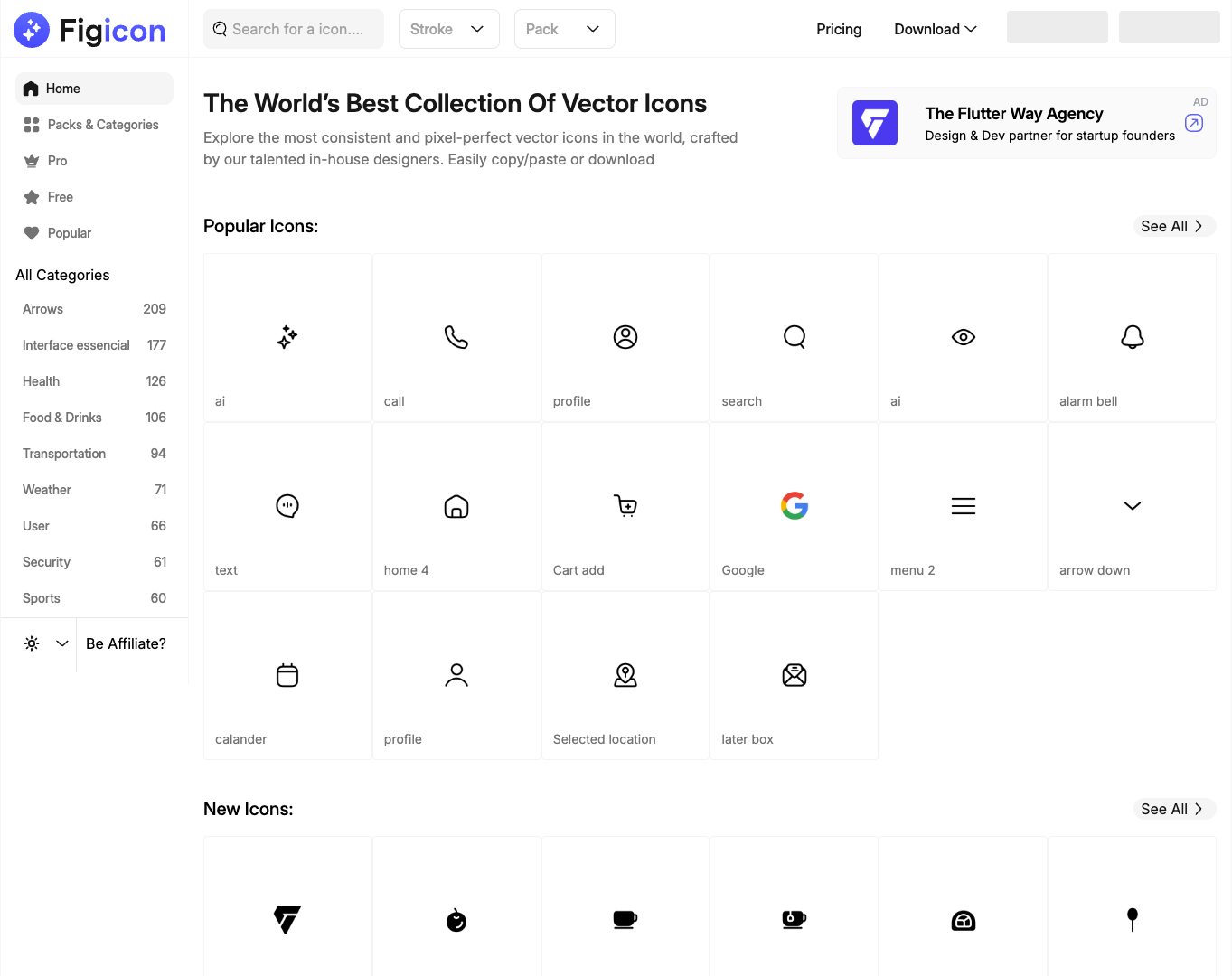The image size is (1232, 976).
Task: Select the Cart add icon
Action: click(625, 506)
